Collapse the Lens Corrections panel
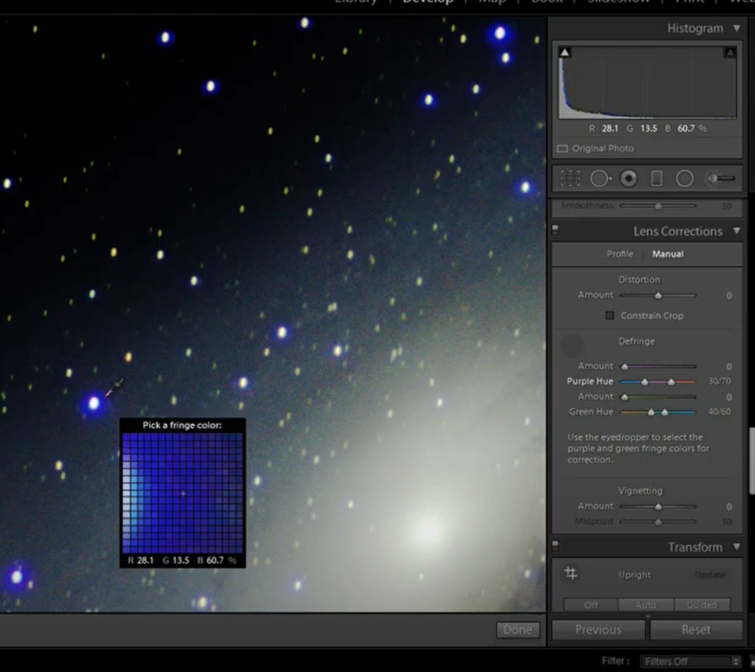The image size is (755, 672). point(737,231)
